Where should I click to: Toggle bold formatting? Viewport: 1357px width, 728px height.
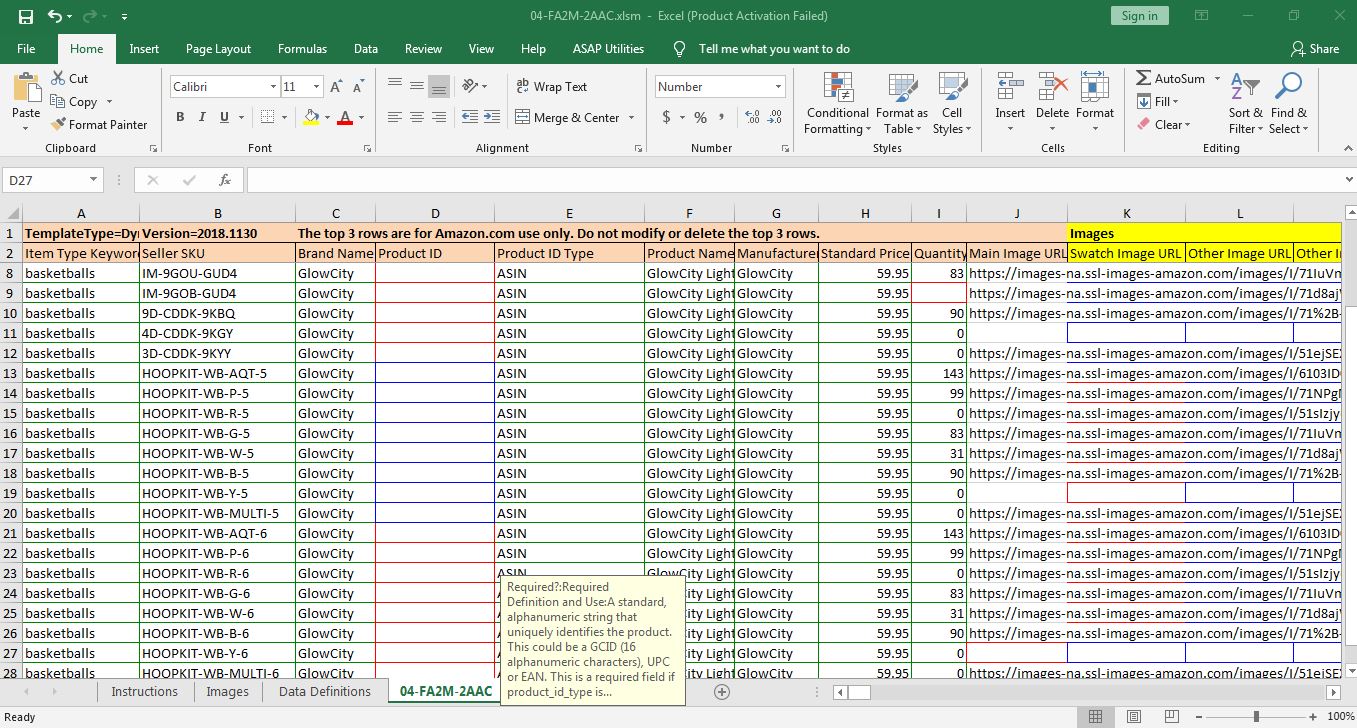[180, 117]
